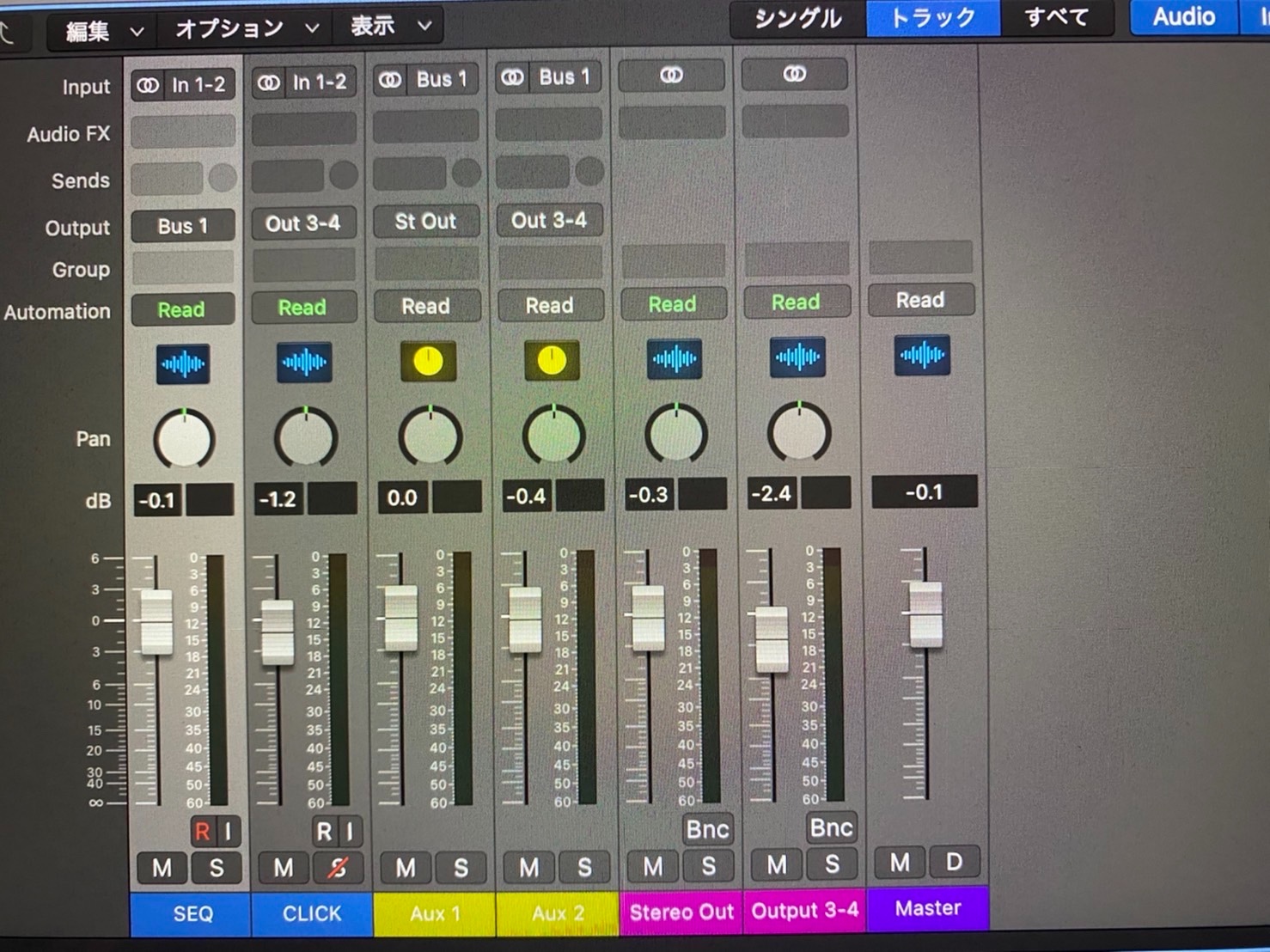Viewport: 1270px width, 952px height.
Task: Click the Aux 2 yellow knob icon
Action: coord(552,361)
